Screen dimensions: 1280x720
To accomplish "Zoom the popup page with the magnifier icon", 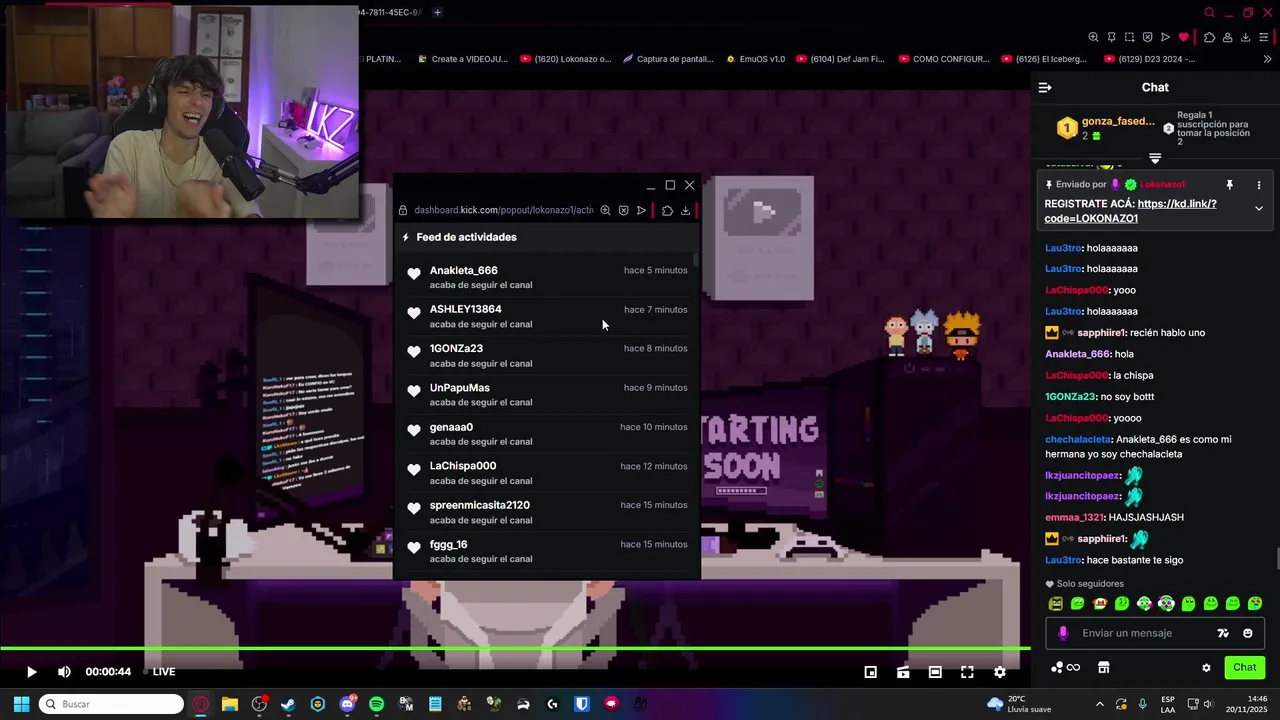I will pyautogui.click(x=605, y=211).
